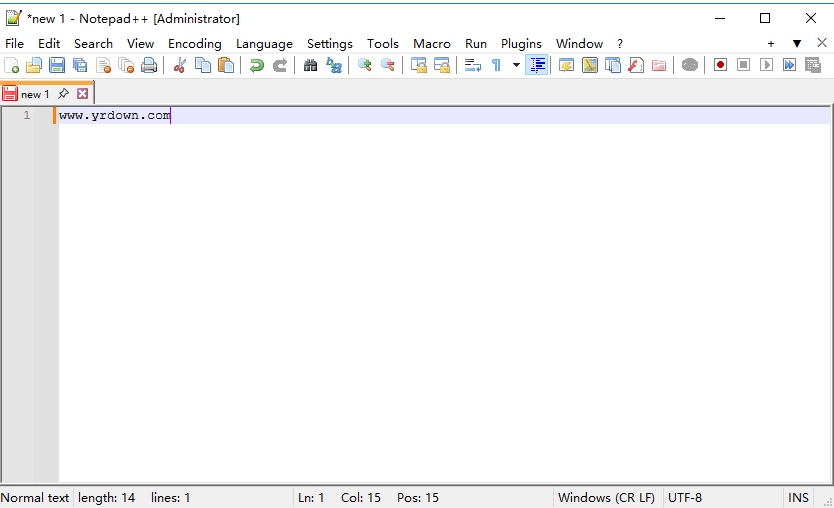This screenshot has height=508, width=834.
Task: Click the Save recorded macro icon
Action: [813, 65]
